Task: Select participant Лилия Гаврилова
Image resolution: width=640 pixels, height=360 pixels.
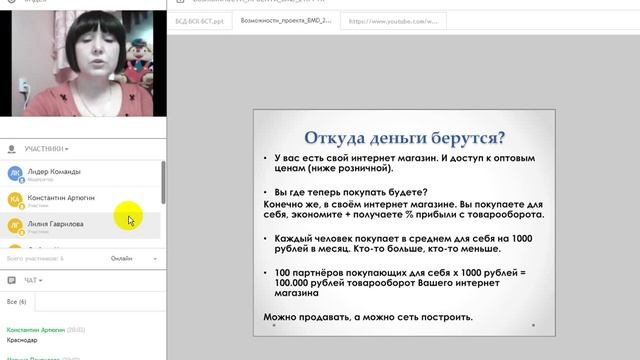Action: (x=80, y=226)
